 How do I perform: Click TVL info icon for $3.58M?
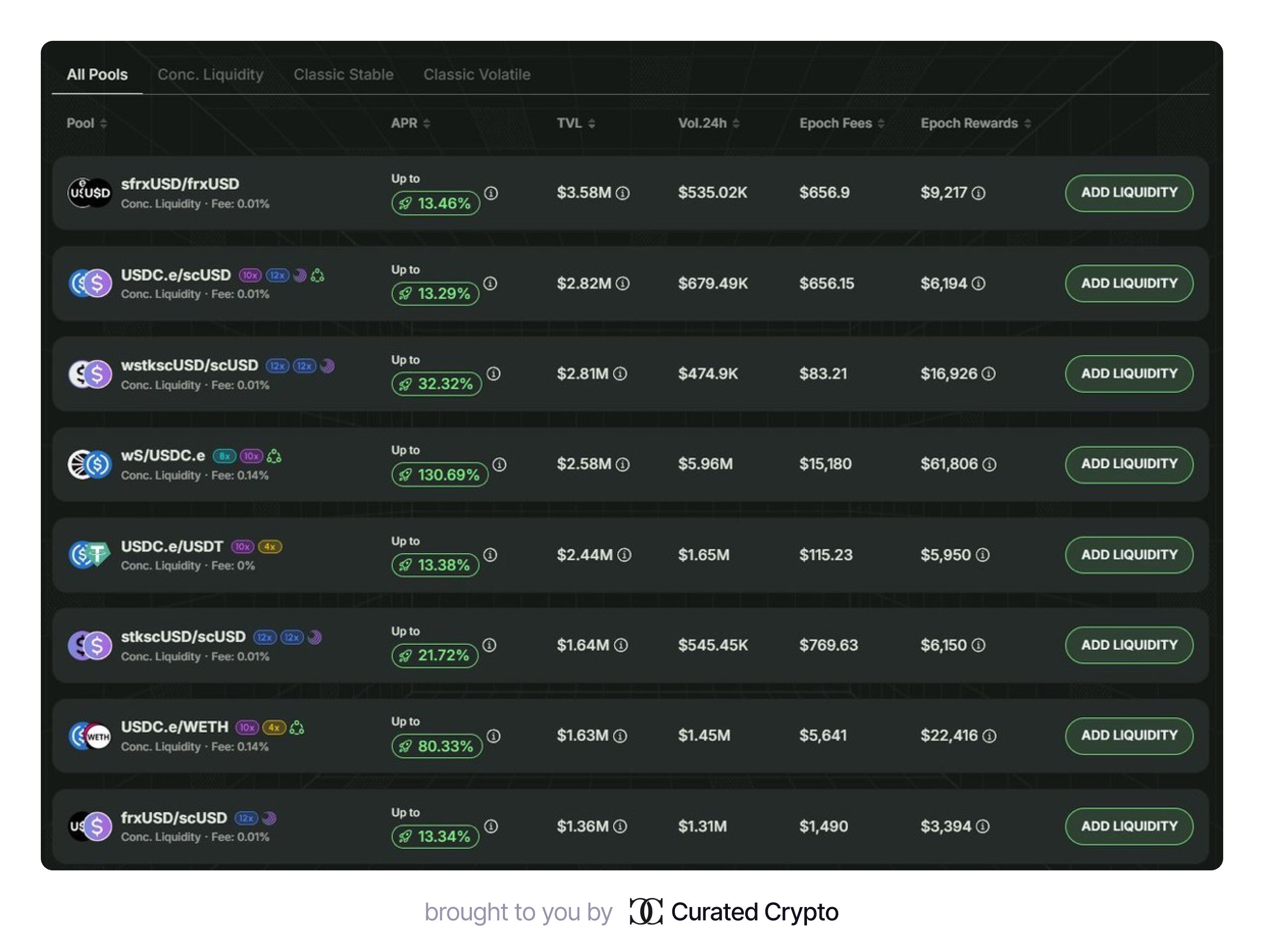(623, 193)
